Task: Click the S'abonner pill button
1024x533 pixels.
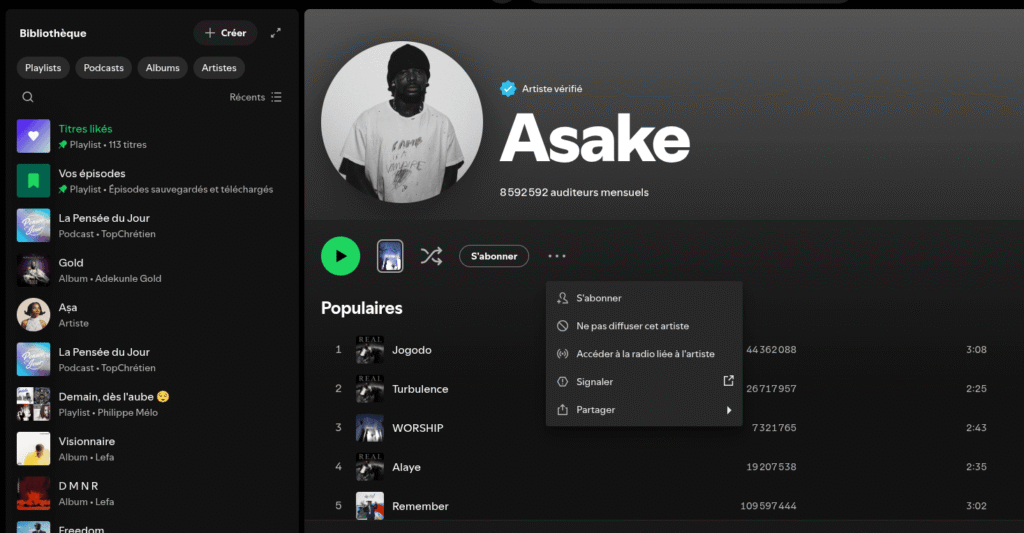Action: coord(494,256)
